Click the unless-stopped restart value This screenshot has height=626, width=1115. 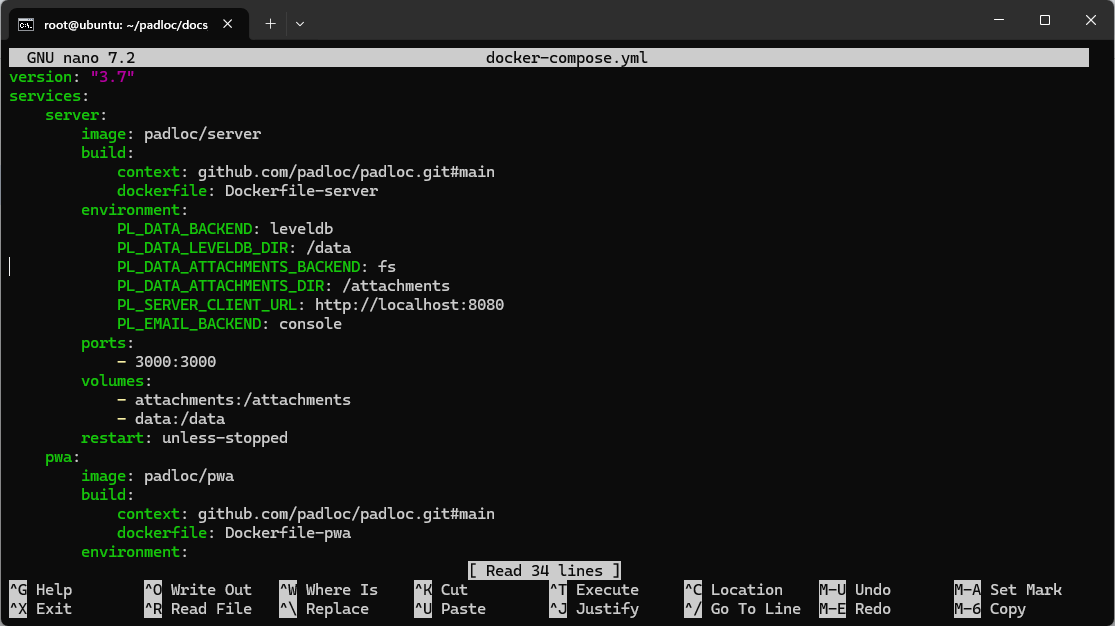(x=225, y=437)
